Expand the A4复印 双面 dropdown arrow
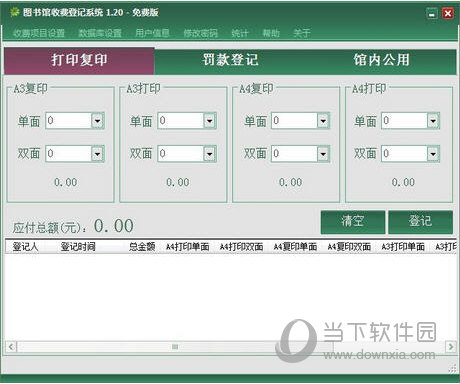 tap(323, 154)
